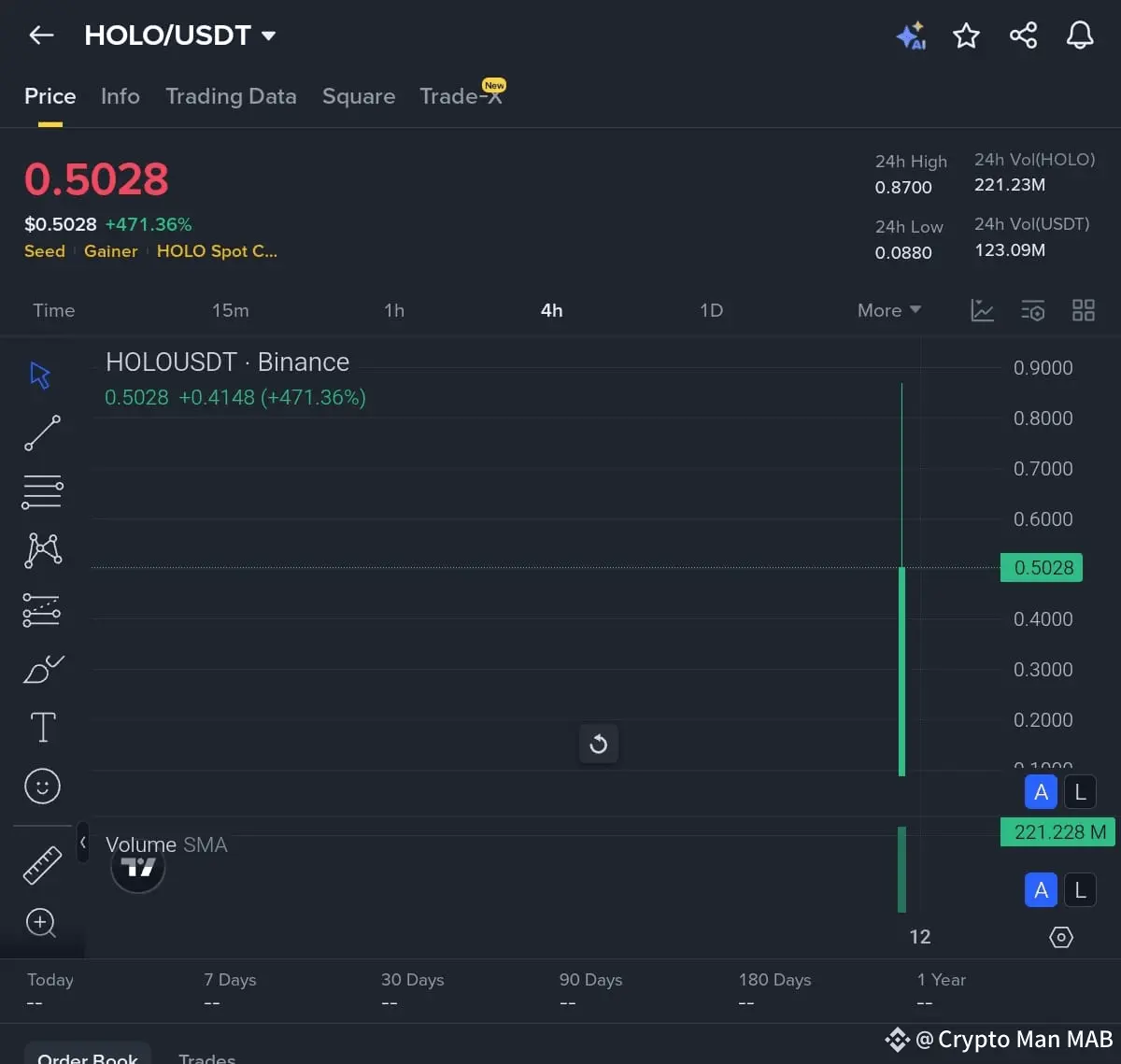Click the 24h High value 0.8700

click(903, 187)
